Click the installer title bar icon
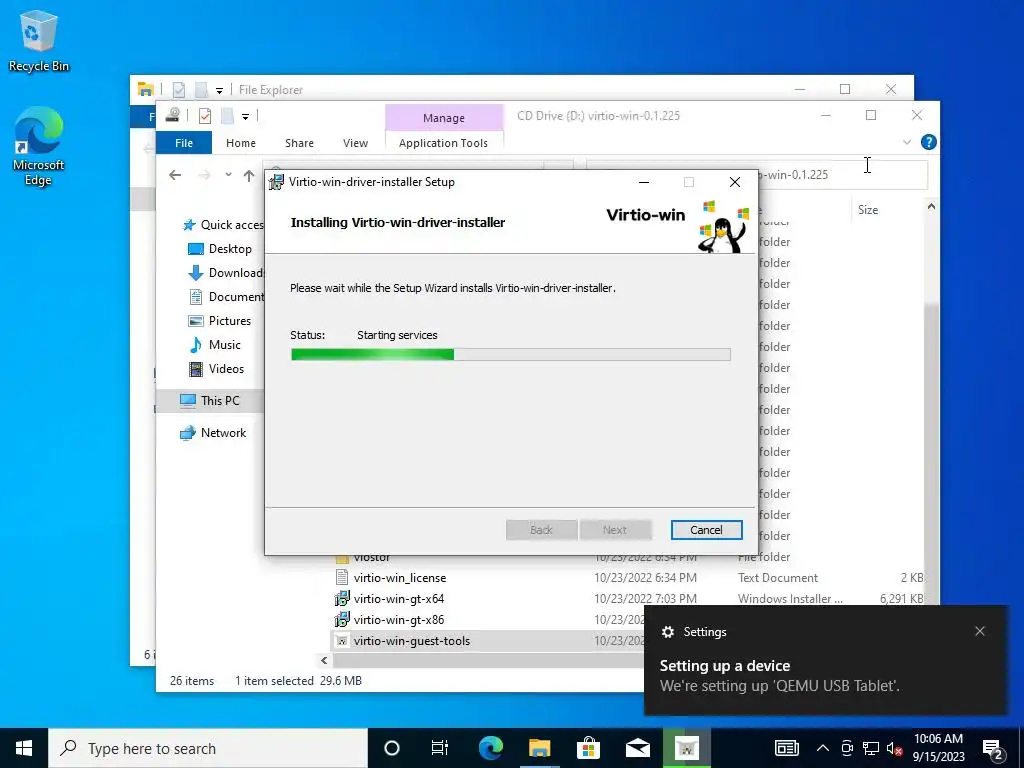 [277, 182]
